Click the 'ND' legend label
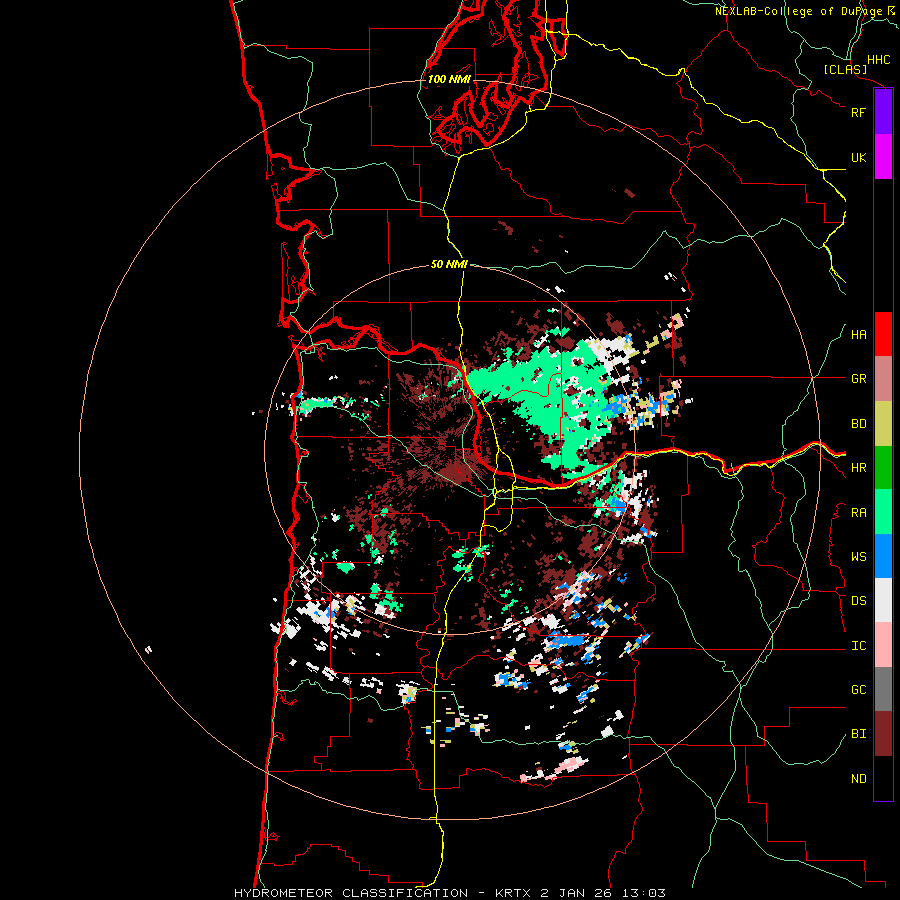 pos(858,779)
